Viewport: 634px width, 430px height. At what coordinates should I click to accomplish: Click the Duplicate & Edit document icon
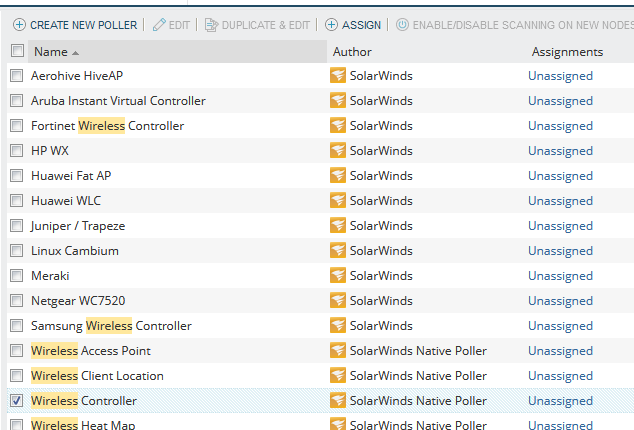211,25
